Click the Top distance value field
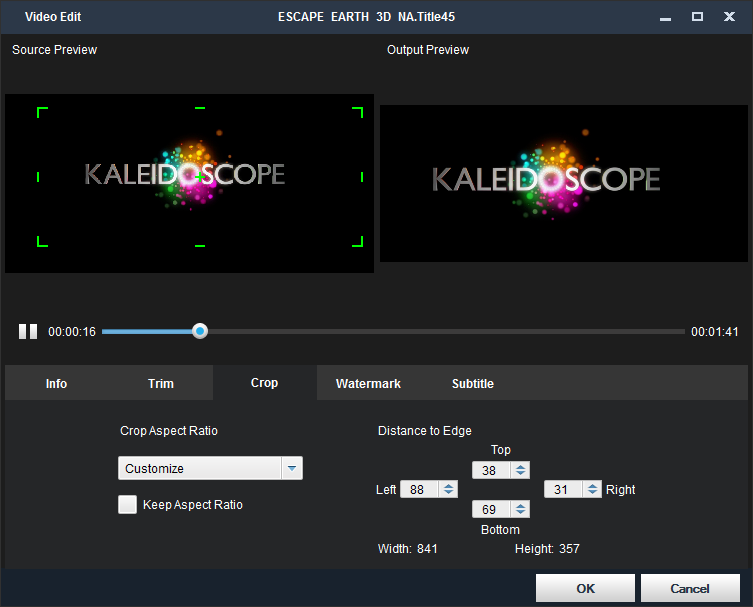The height and width of the screenshot is (607, 753). (491, 470)
